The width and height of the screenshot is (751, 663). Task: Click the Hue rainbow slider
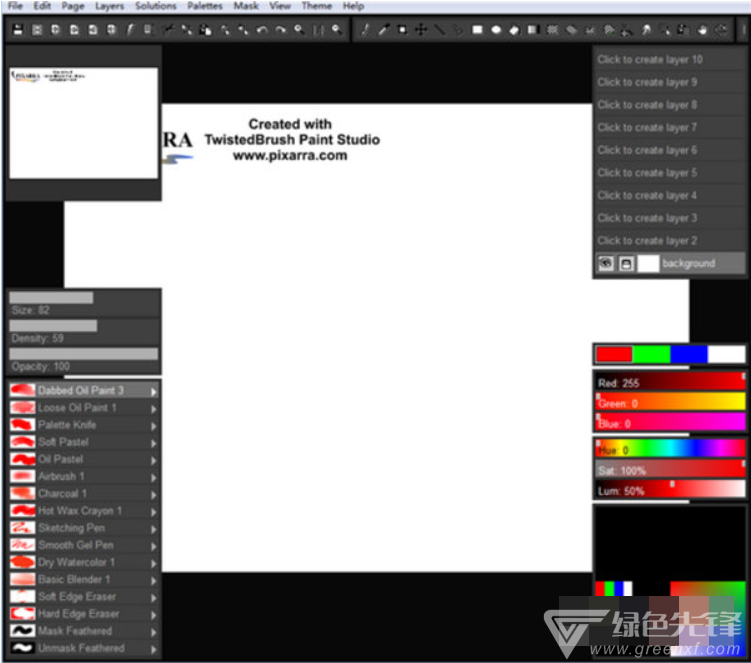[670, 449]
